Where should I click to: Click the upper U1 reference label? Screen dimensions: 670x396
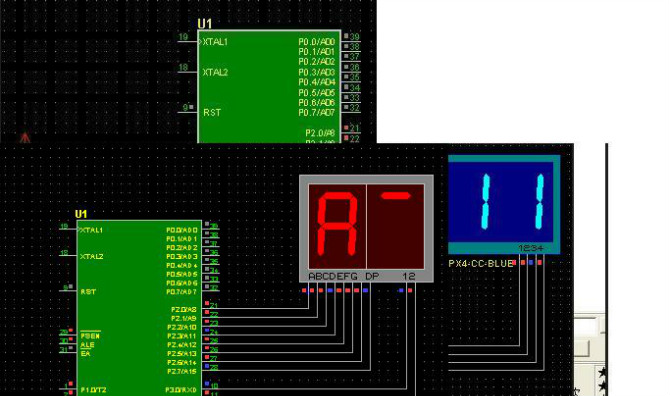tap(205, 24)
